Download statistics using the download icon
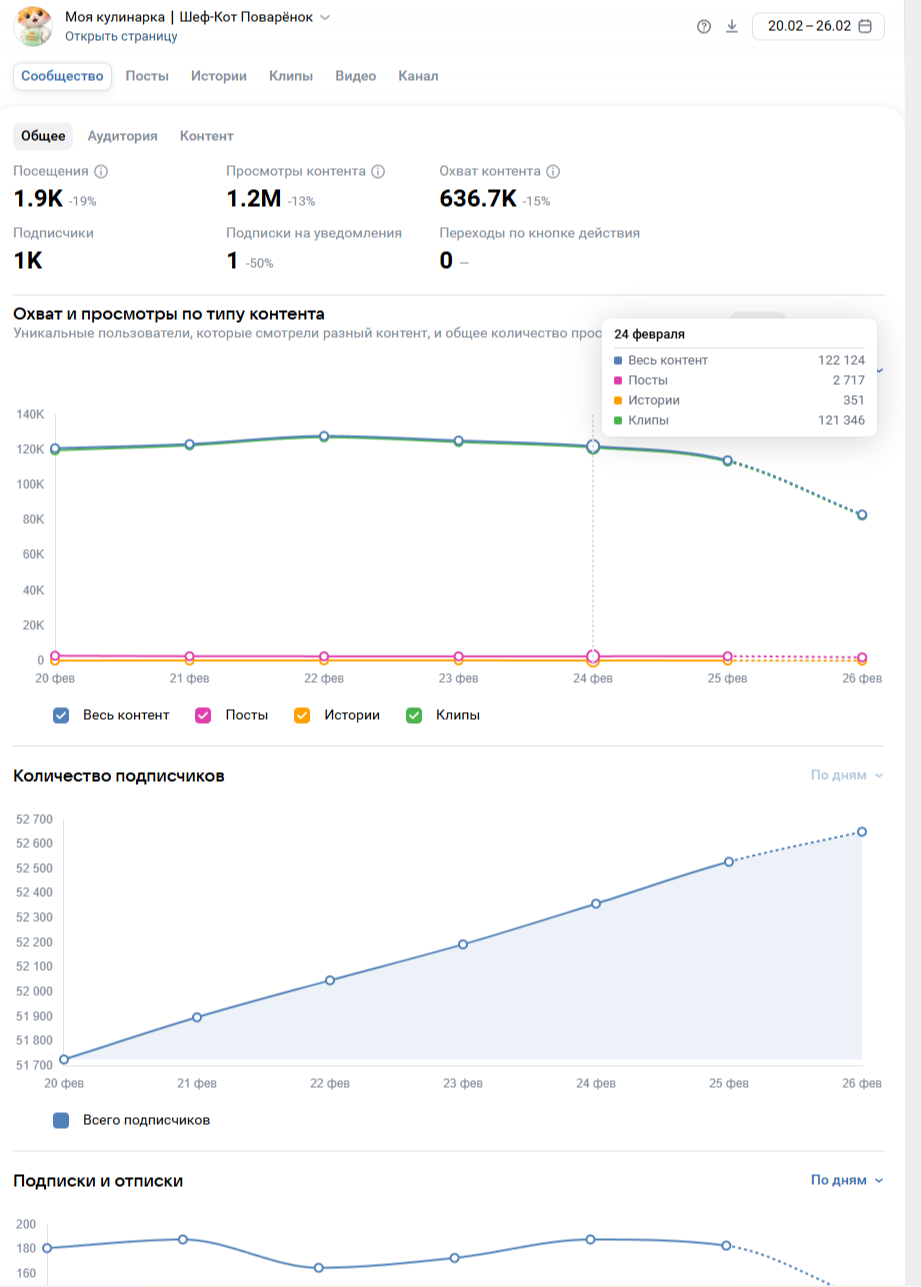 732,27
